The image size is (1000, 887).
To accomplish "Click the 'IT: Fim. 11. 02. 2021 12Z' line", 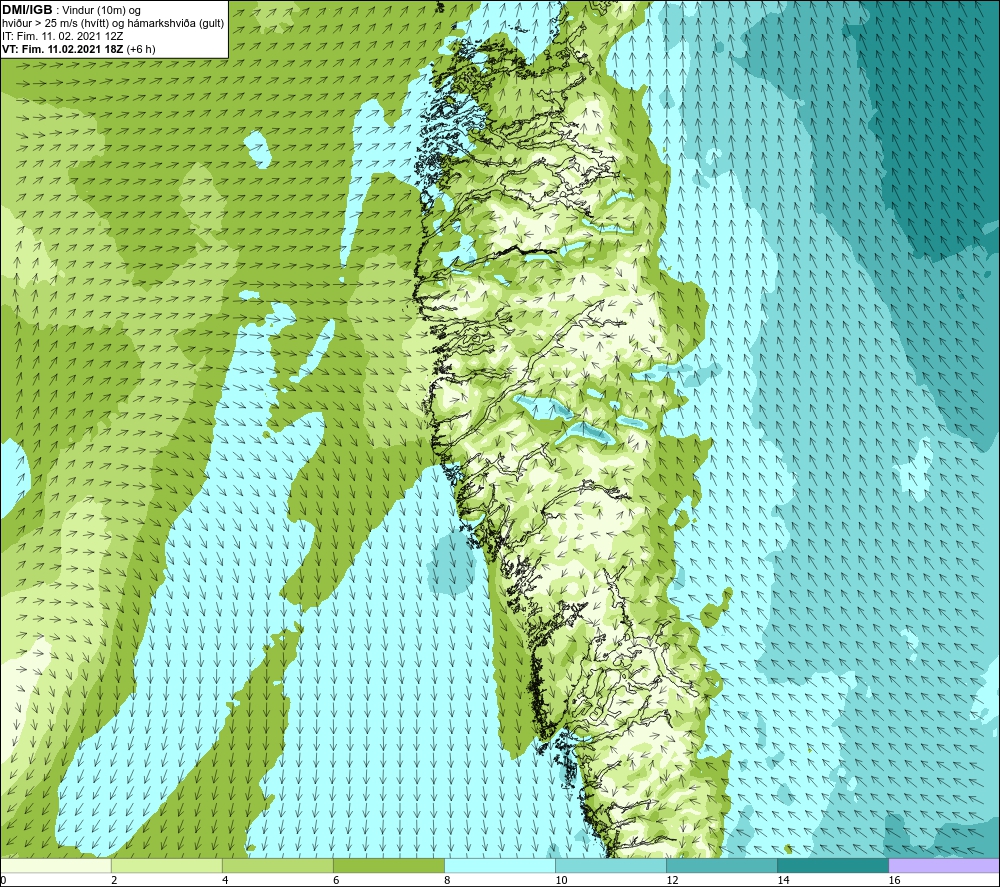I will tap(62, 36).
